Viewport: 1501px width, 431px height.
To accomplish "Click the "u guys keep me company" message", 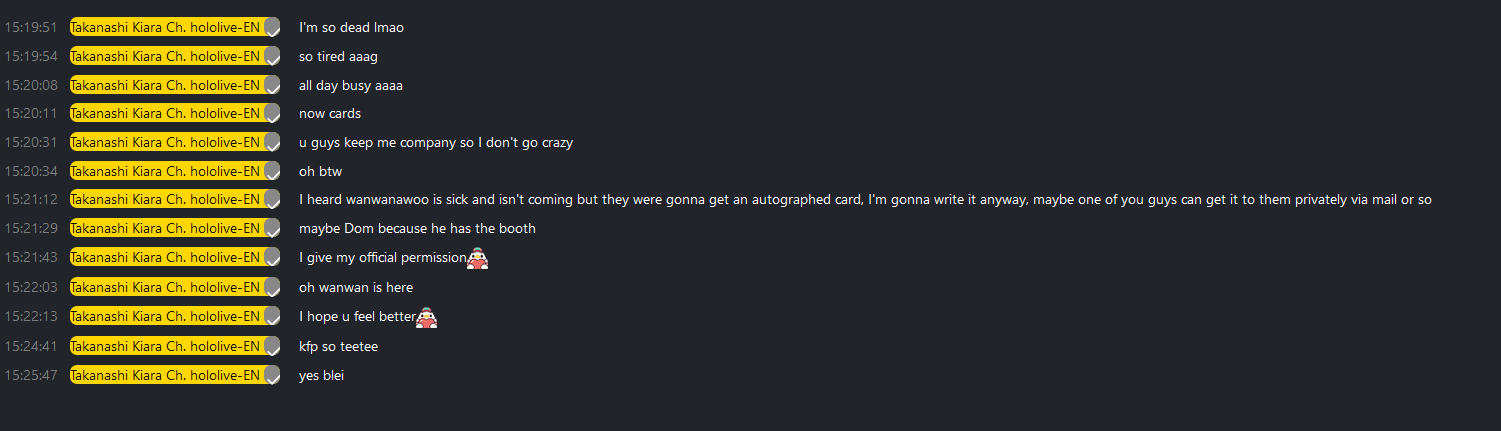I will tap(435, 142).
